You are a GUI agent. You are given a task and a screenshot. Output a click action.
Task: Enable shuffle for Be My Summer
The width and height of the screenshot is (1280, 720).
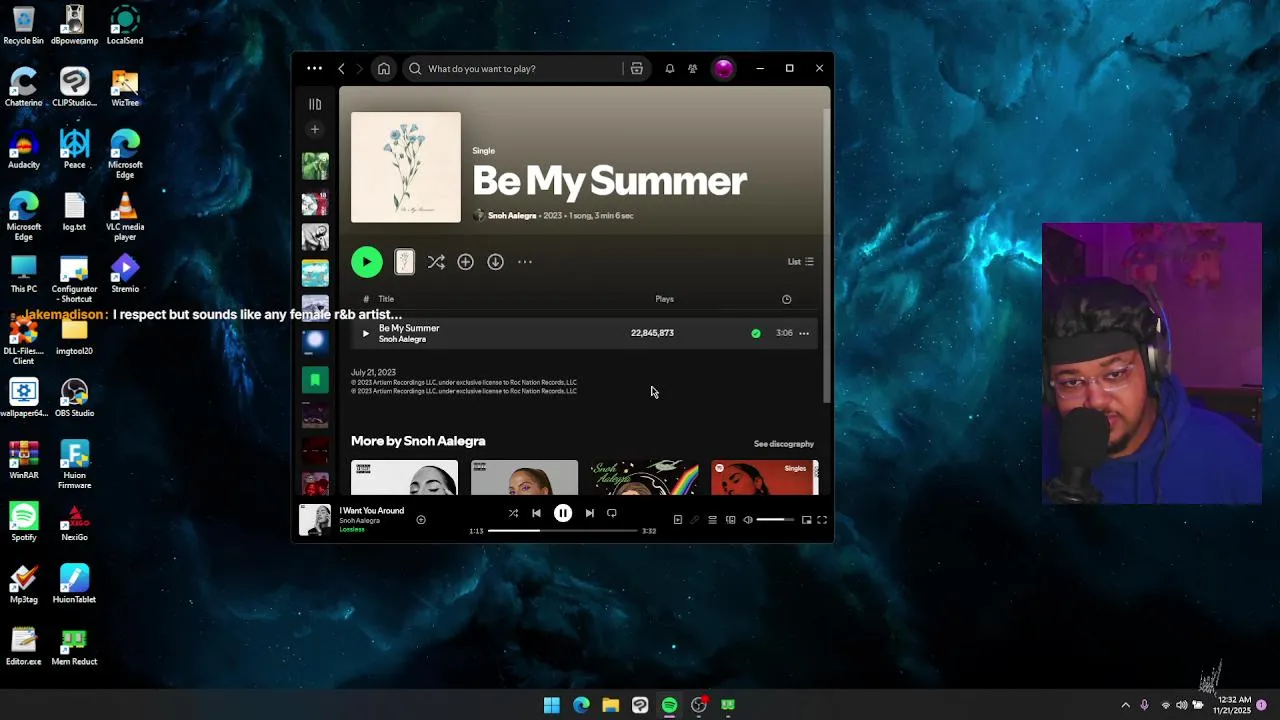pyautogui.click(x=436, y=262)
